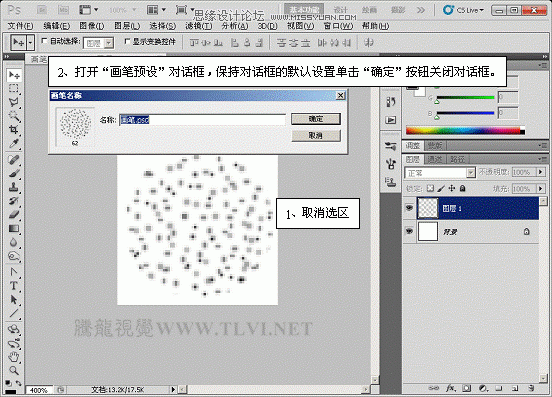The width and height of the screenshot is (552, 397).
Task: Select Essentials workspace button
Action: pyautogui.click(x=305, y=10)
